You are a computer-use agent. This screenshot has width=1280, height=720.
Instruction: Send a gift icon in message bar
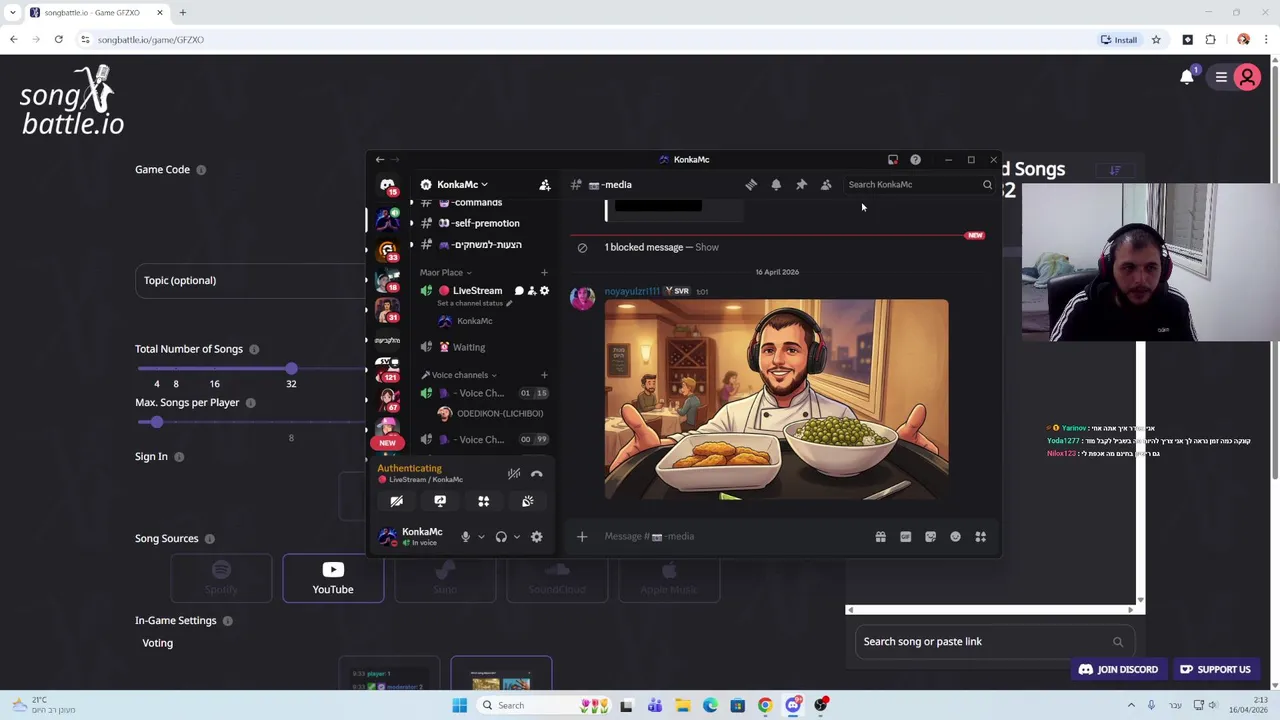pyautogui.click(x=881, y=537)
